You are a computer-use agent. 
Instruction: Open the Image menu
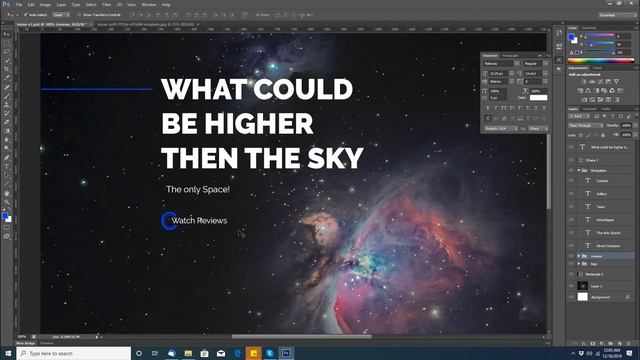click(45, 4)
